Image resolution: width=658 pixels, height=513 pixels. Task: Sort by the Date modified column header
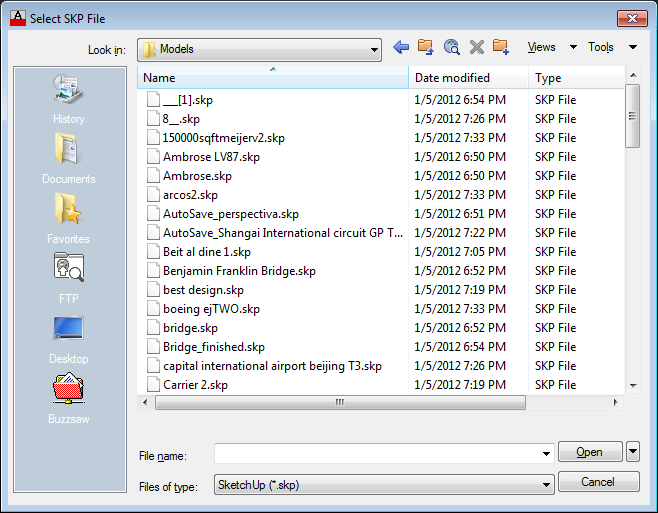(x=468, y=78)
